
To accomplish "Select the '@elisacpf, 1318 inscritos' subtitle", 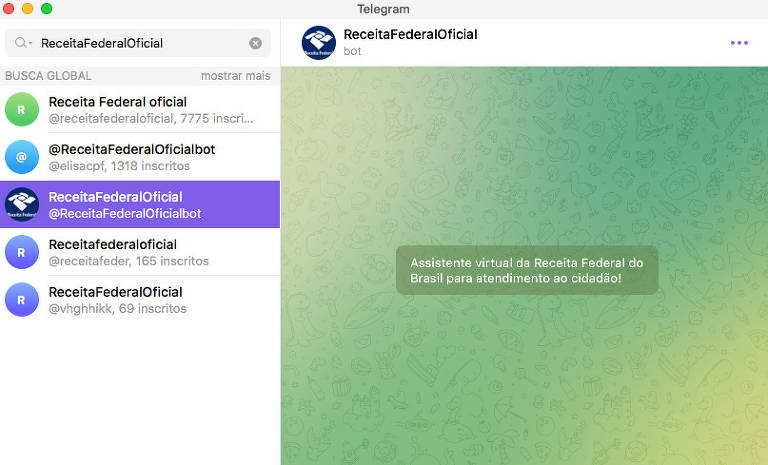I will click(119, 166).
